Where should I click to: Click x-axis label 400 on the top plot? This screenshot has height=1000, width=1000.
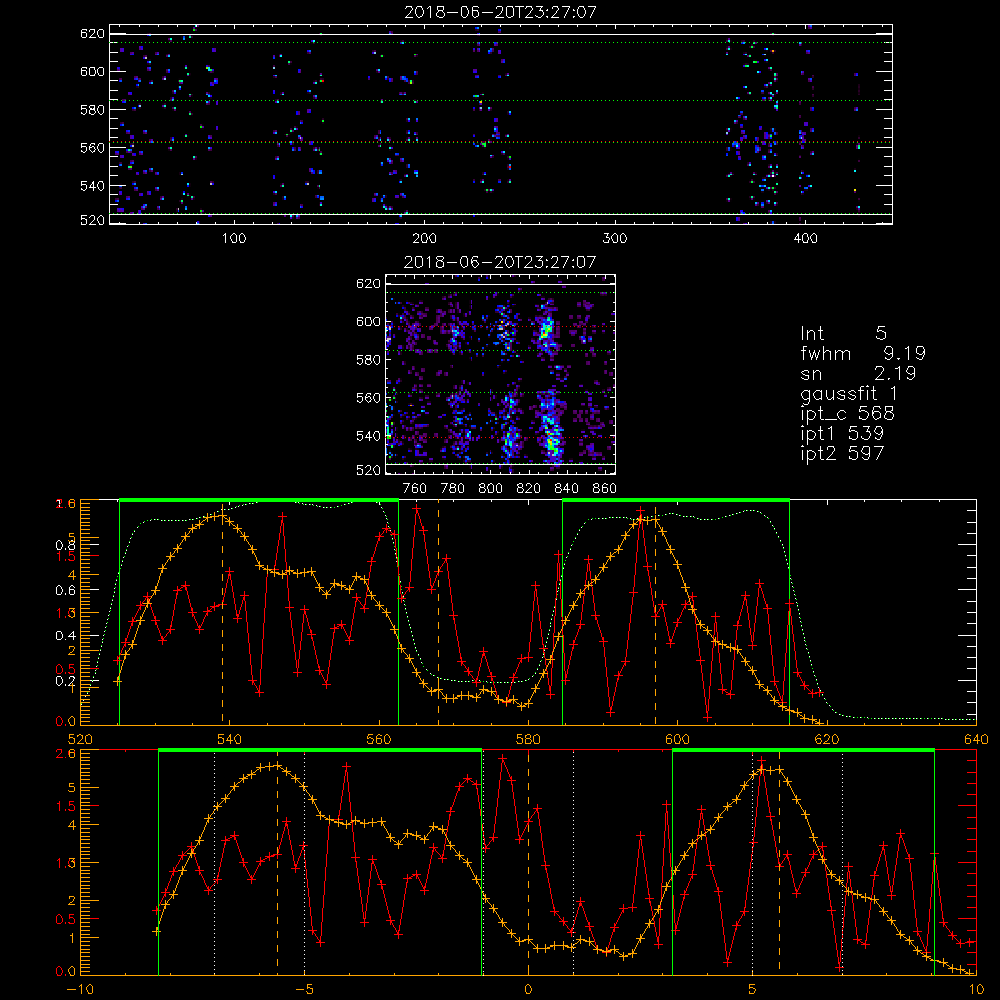click(x=805, y=239)
